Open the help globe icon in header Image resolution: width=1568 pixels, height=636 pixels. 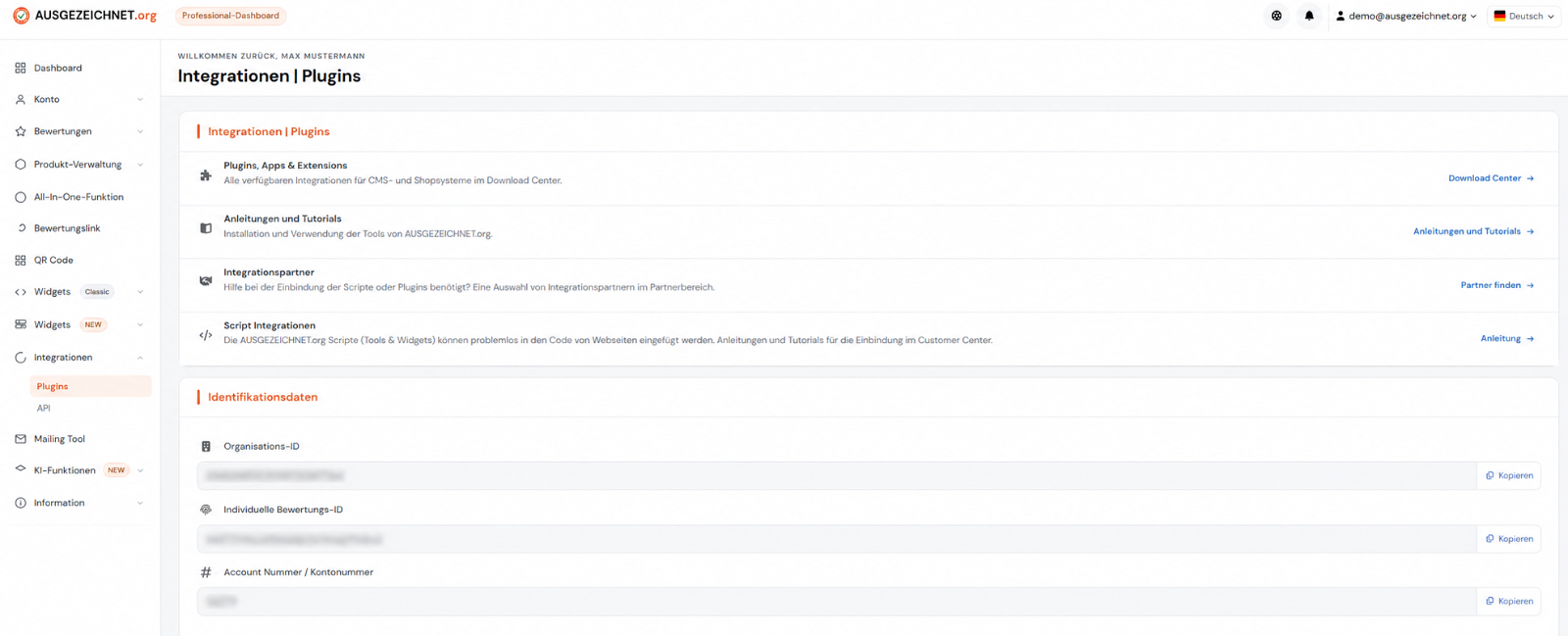click(x=1276, y=16)
